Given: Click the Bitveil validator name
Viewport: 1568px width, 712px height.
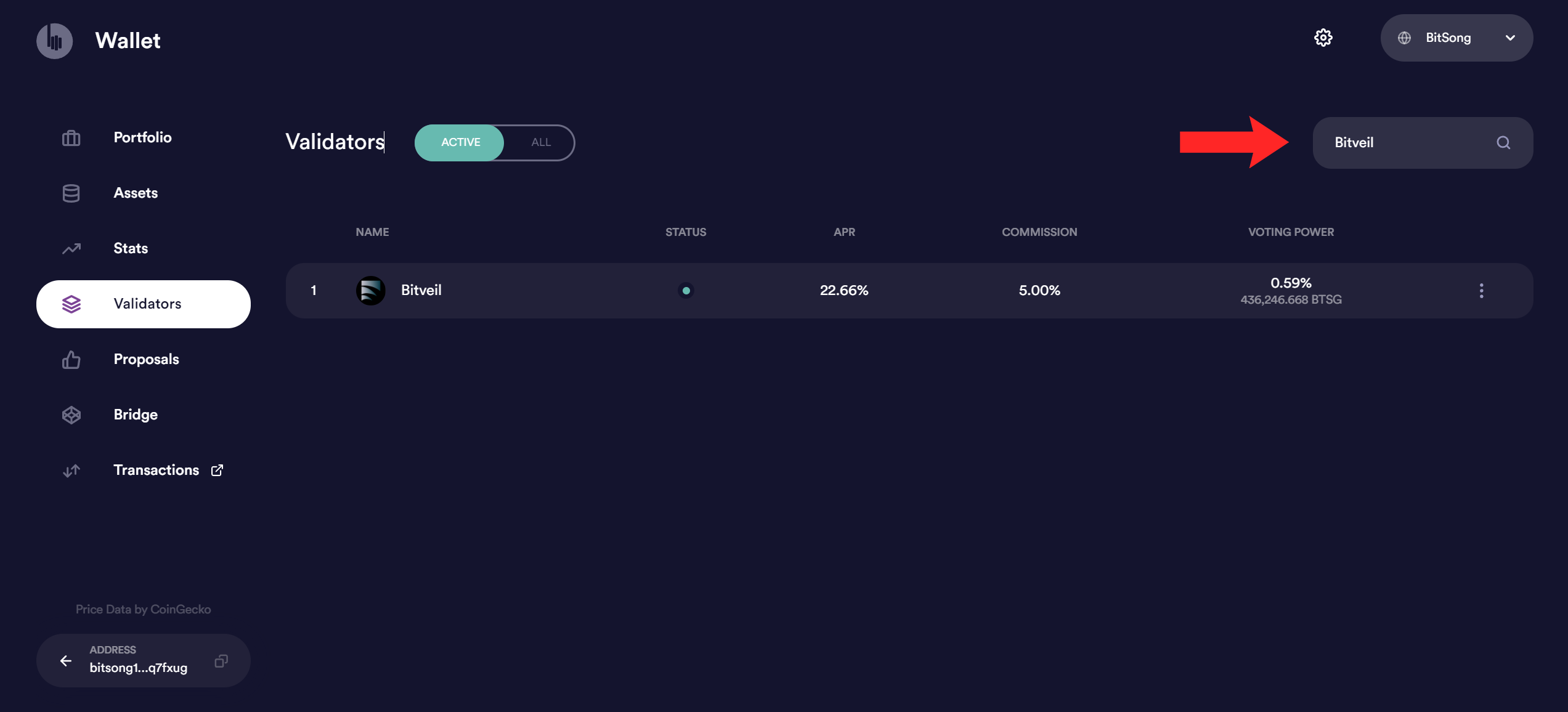Looking at the screenshot, I should (x=421, y=290).
